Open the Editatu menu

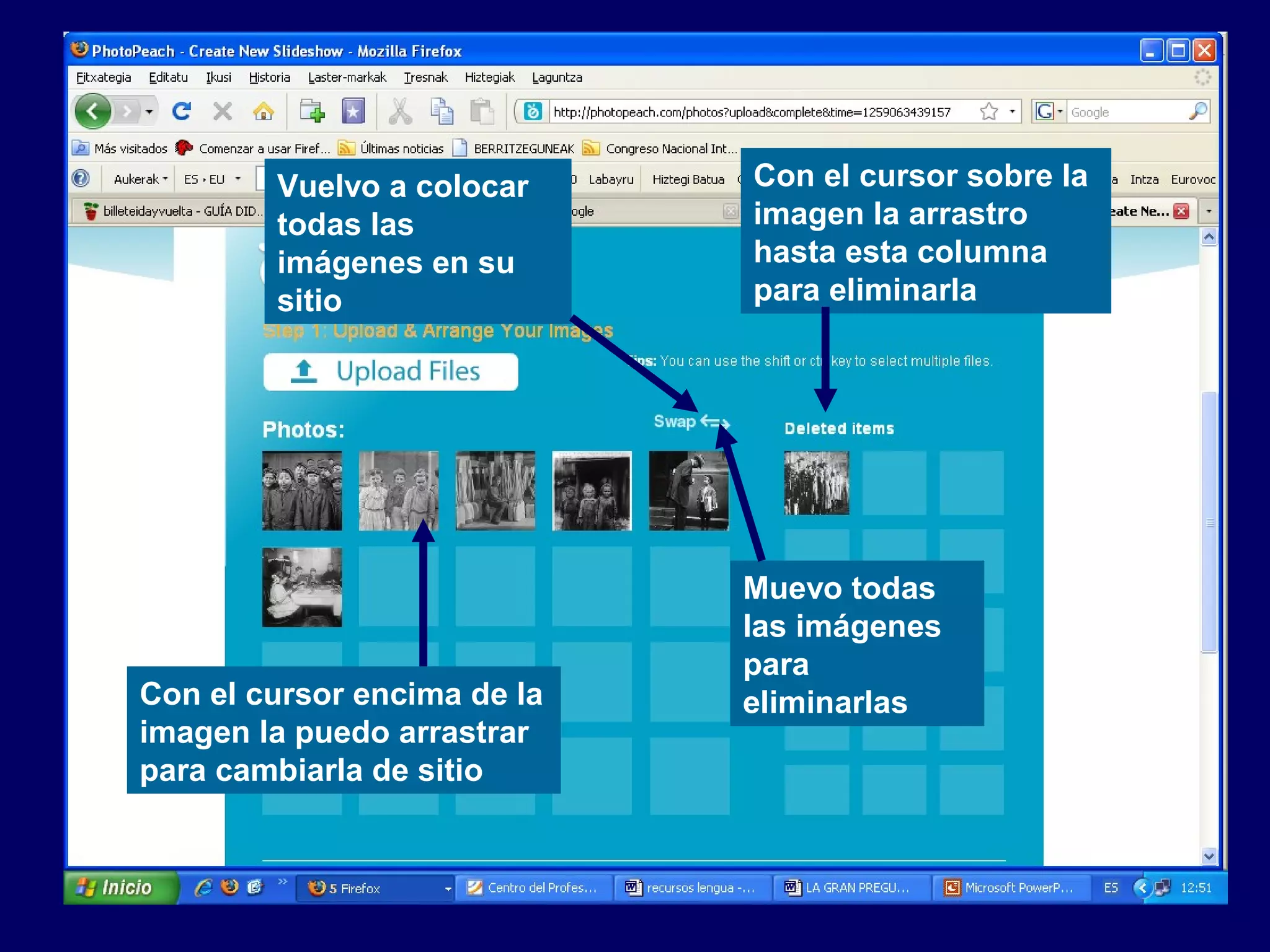168,77
